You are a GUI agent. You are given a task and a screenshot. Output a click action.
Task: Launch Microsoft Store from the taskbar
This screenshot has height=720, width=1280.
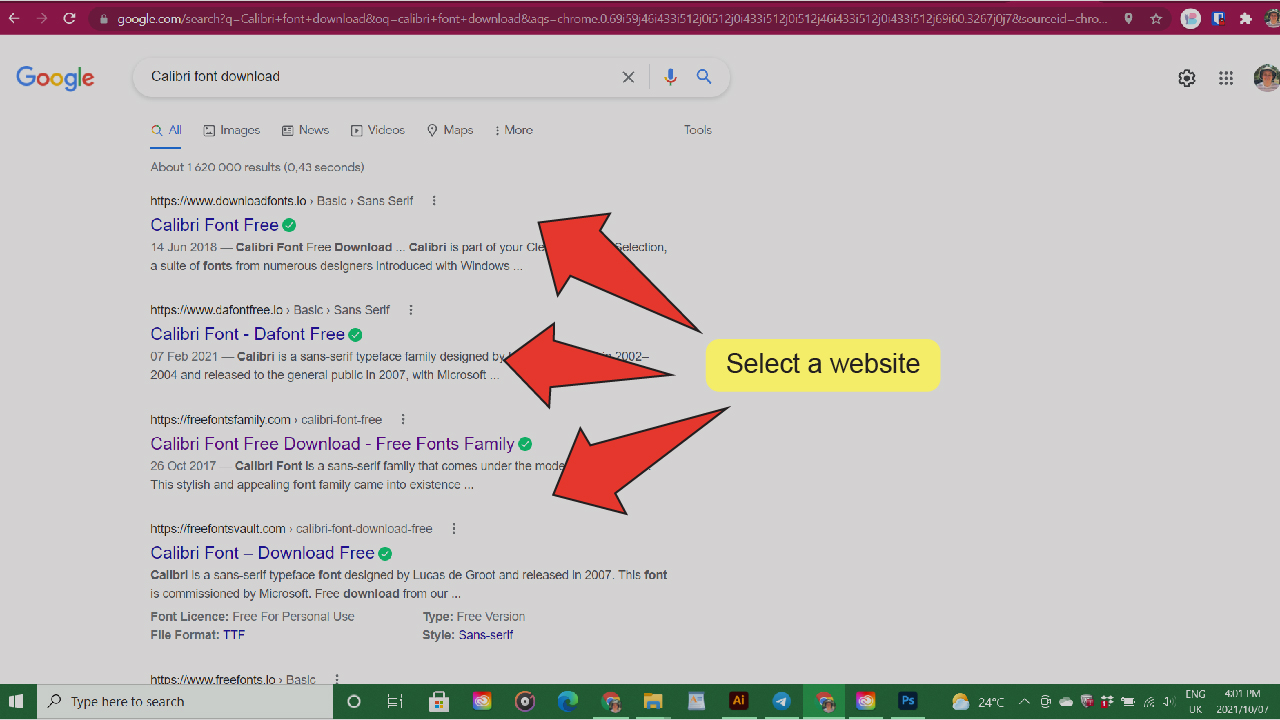[438, 701]
